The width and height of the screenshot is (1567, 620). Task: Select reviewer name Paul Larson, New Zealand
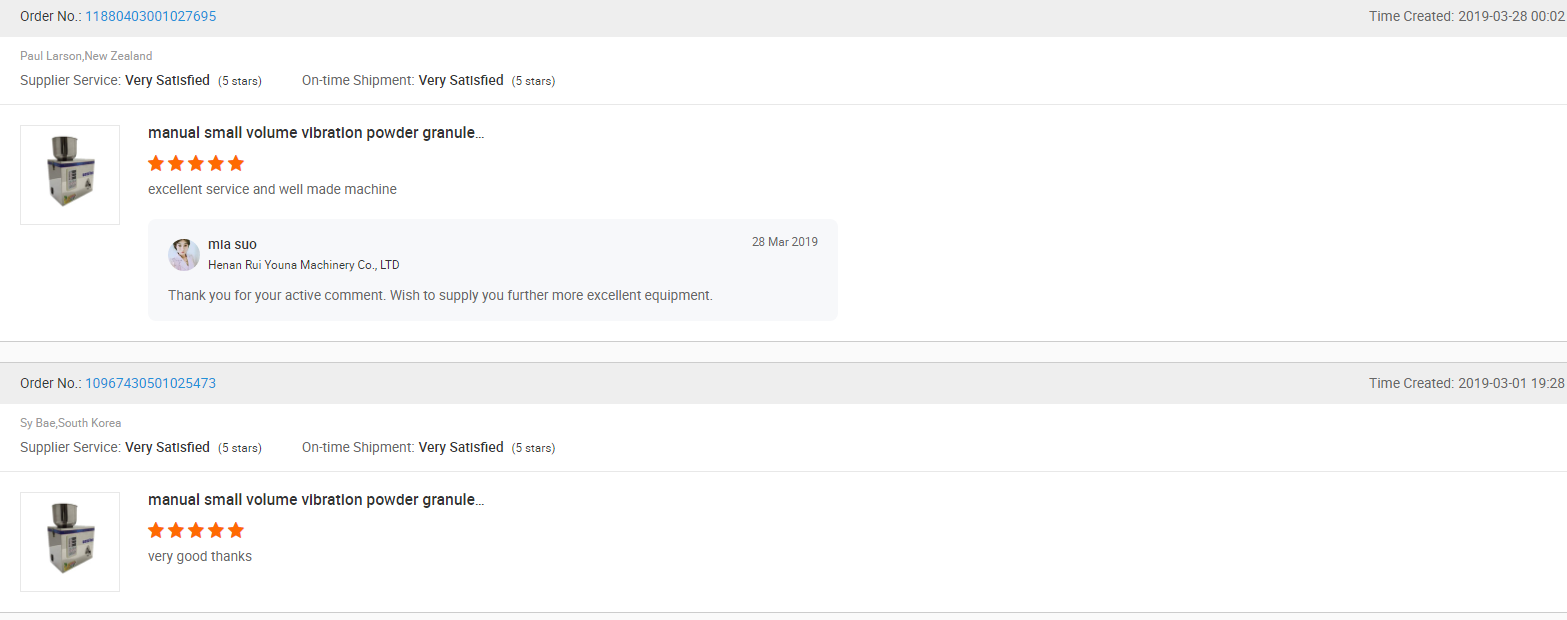click(86, 56)
